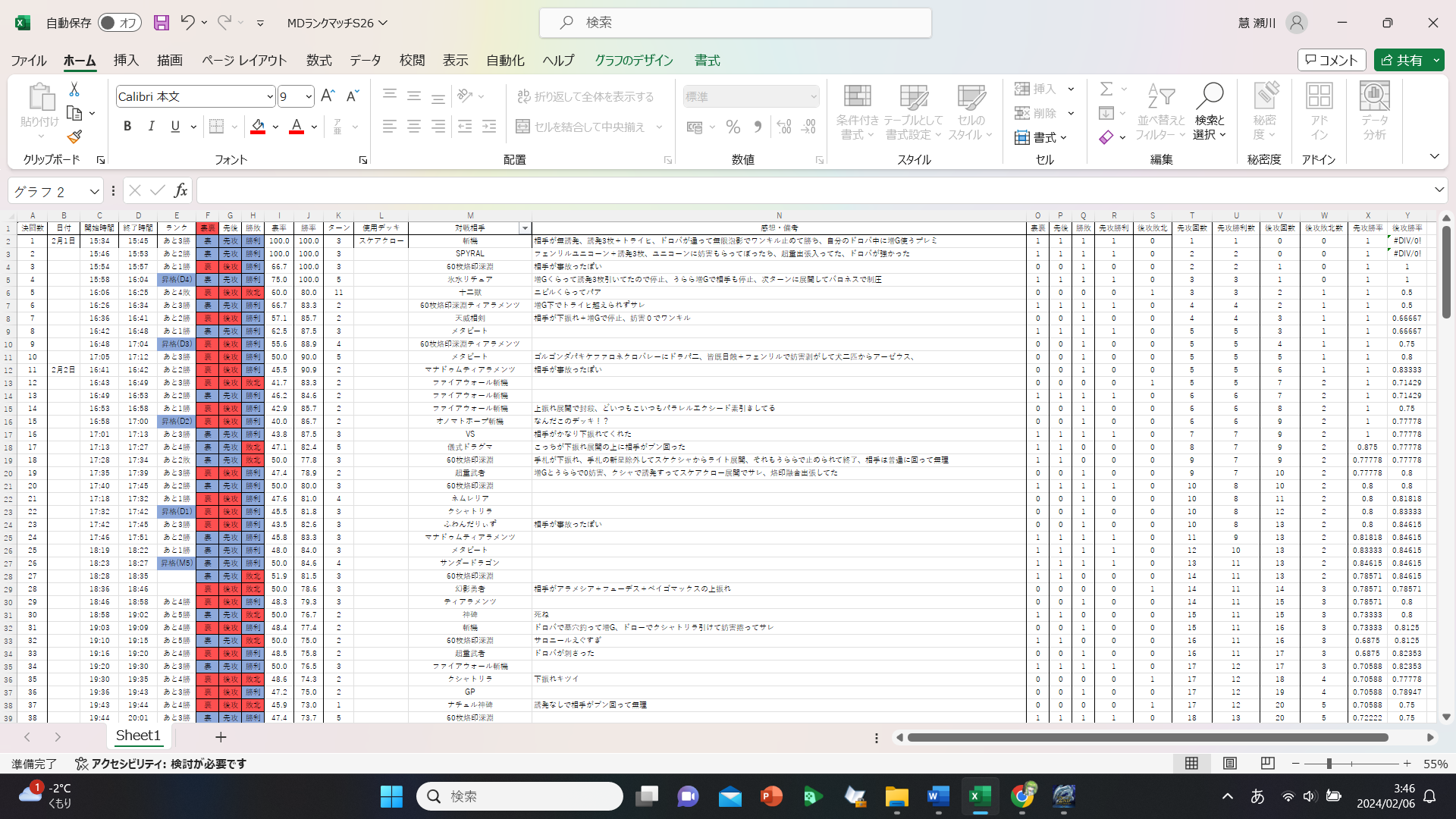Image resolution: width=1456 pixels, height=819 pixels.
Task: Click the Cut scissors icon
Action: (x=74, y=89)
